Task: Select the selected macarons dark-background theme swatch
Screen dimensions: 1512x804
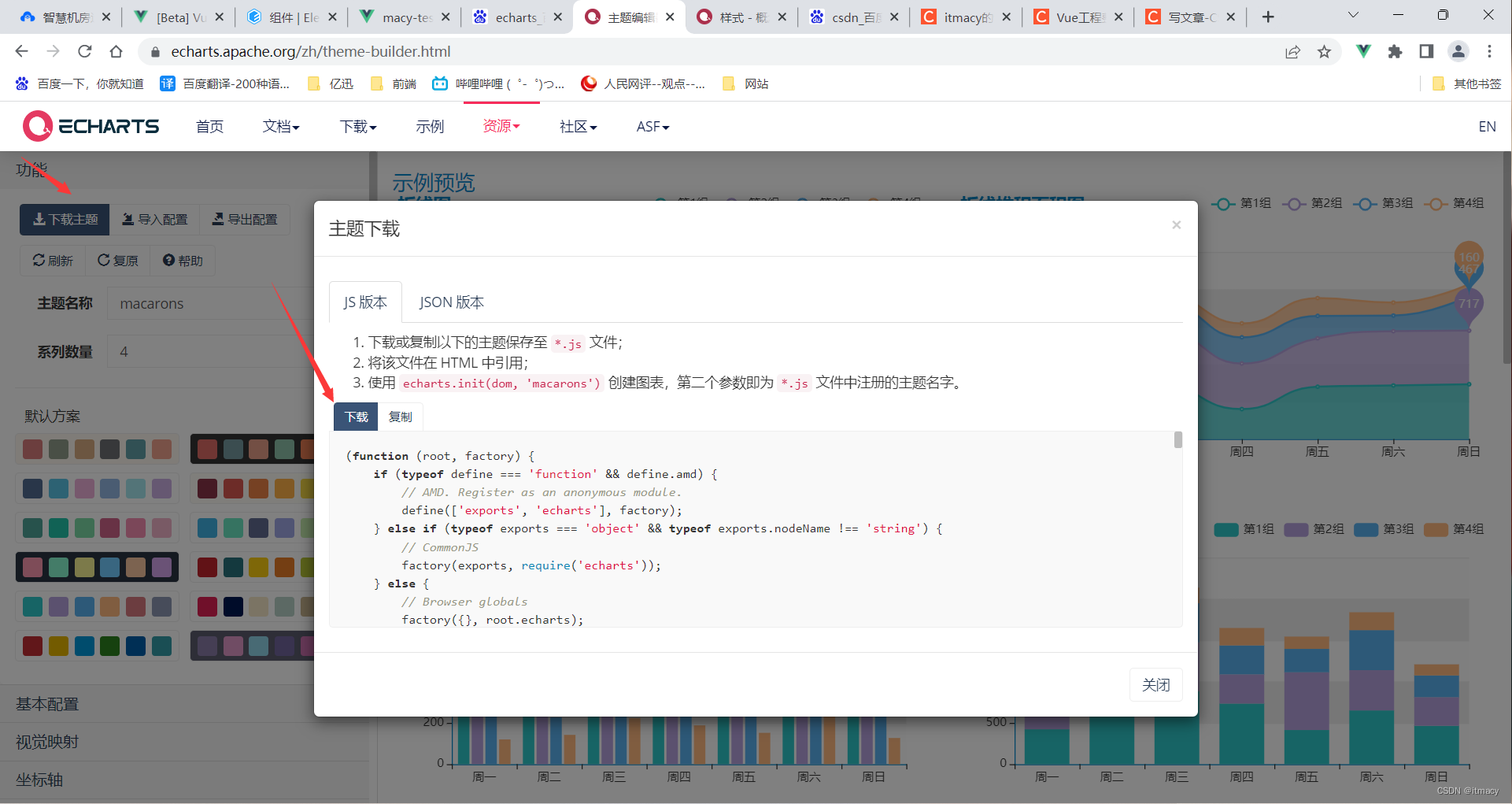Action: pyautogui.click(x=98, y=567)
